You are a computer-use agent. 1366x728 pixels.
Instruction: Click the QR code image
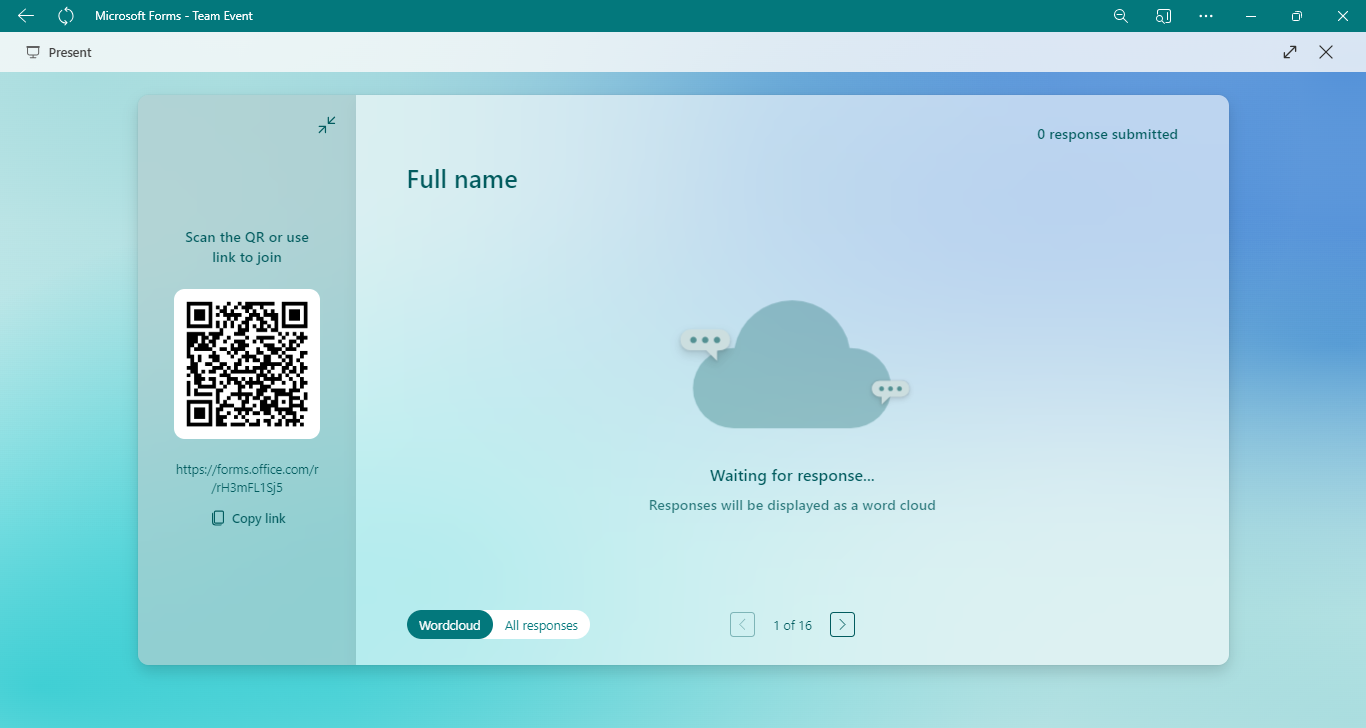tap(247, 364)
